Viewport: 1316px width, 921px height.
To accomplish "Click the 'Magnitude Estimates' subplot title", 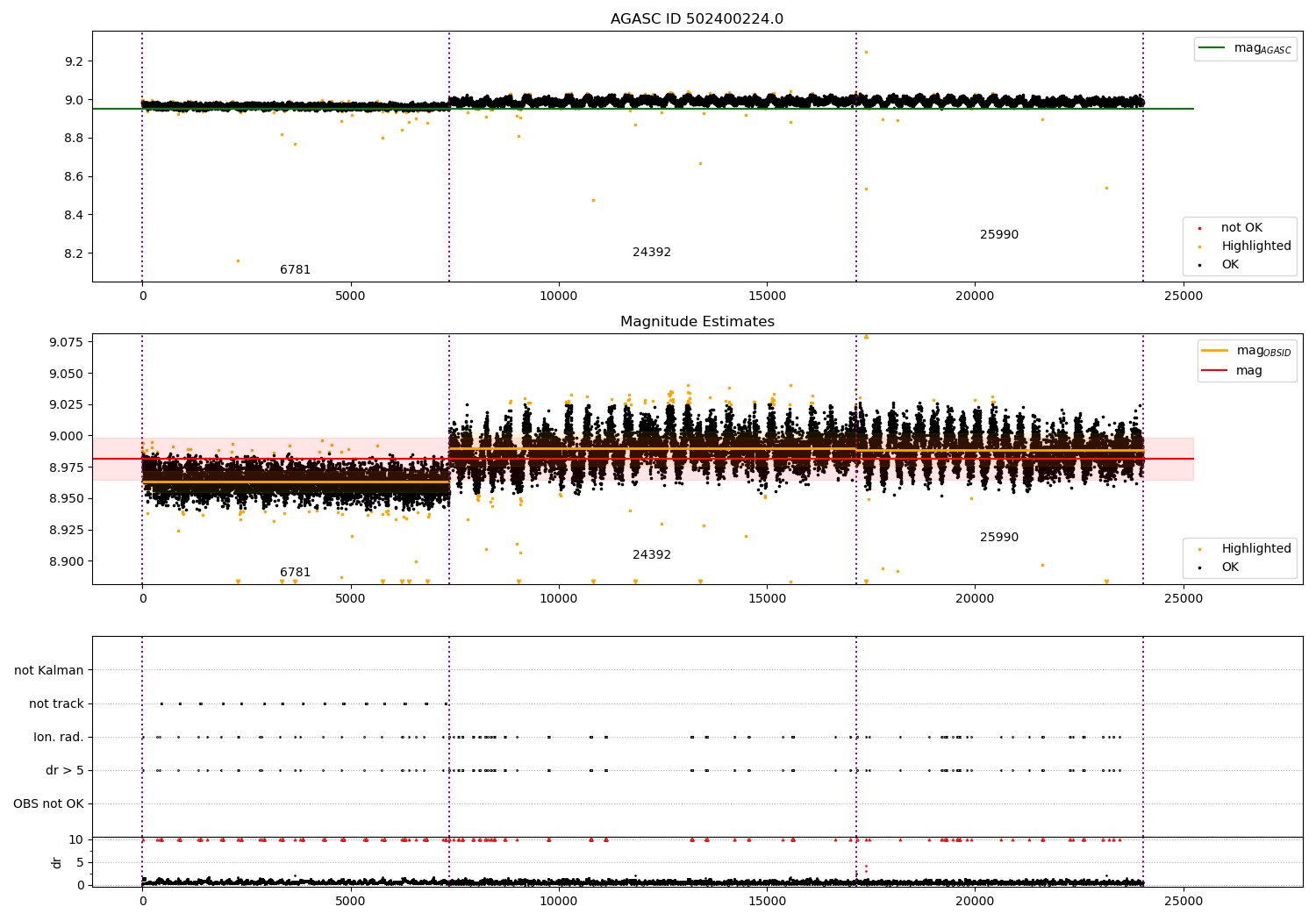I will click(x=697, y=322).
